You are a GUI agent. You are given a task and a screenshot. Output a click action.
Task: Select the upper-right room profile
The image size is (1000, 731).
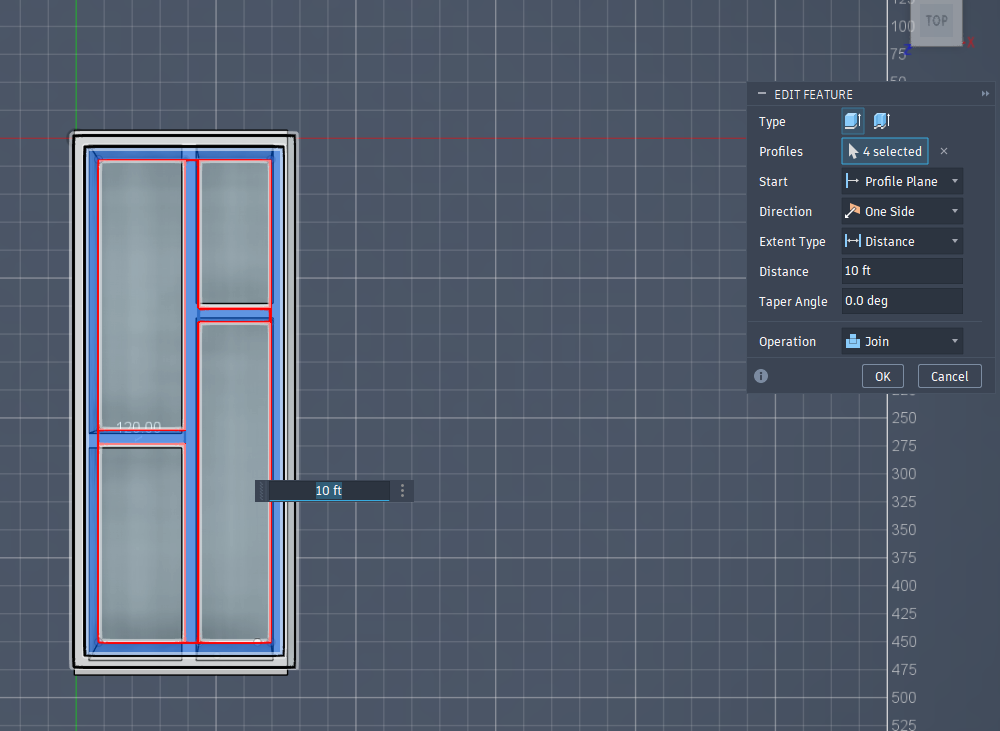[235, 233]
